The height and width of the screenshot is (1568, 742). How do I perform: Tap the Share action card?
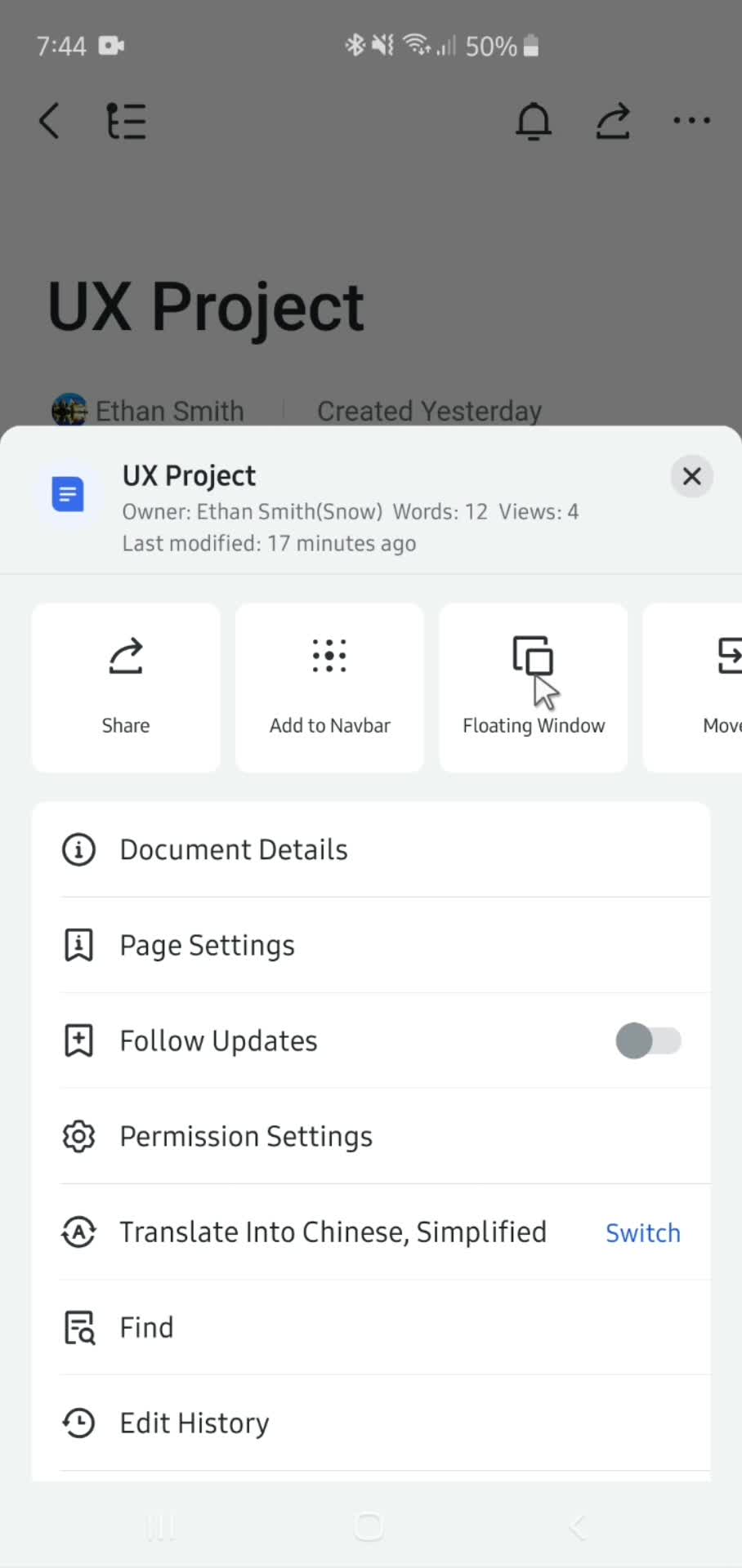click(x=126, y=688)
